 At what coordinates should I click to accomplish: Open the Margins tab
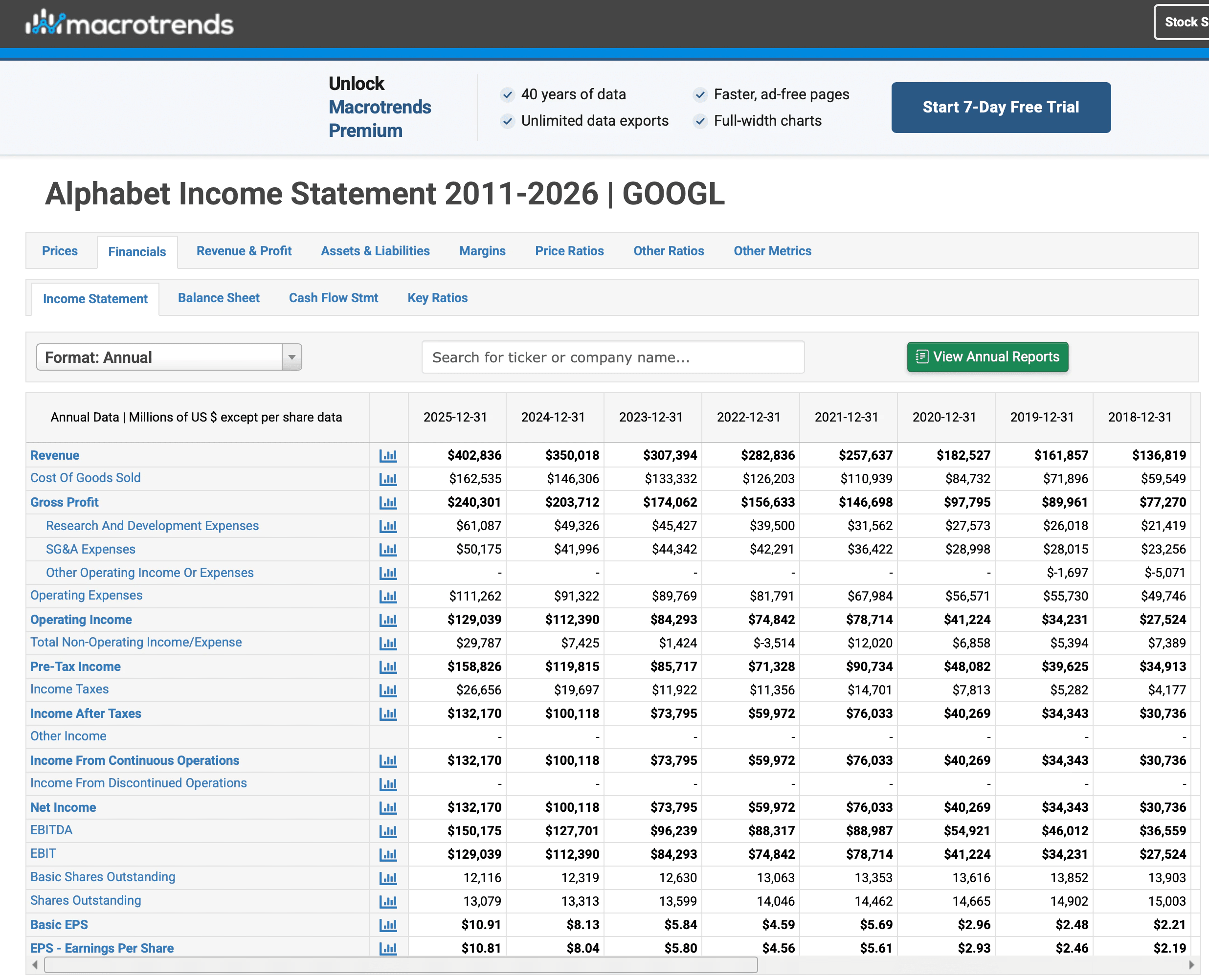click(x=482, y=251)
